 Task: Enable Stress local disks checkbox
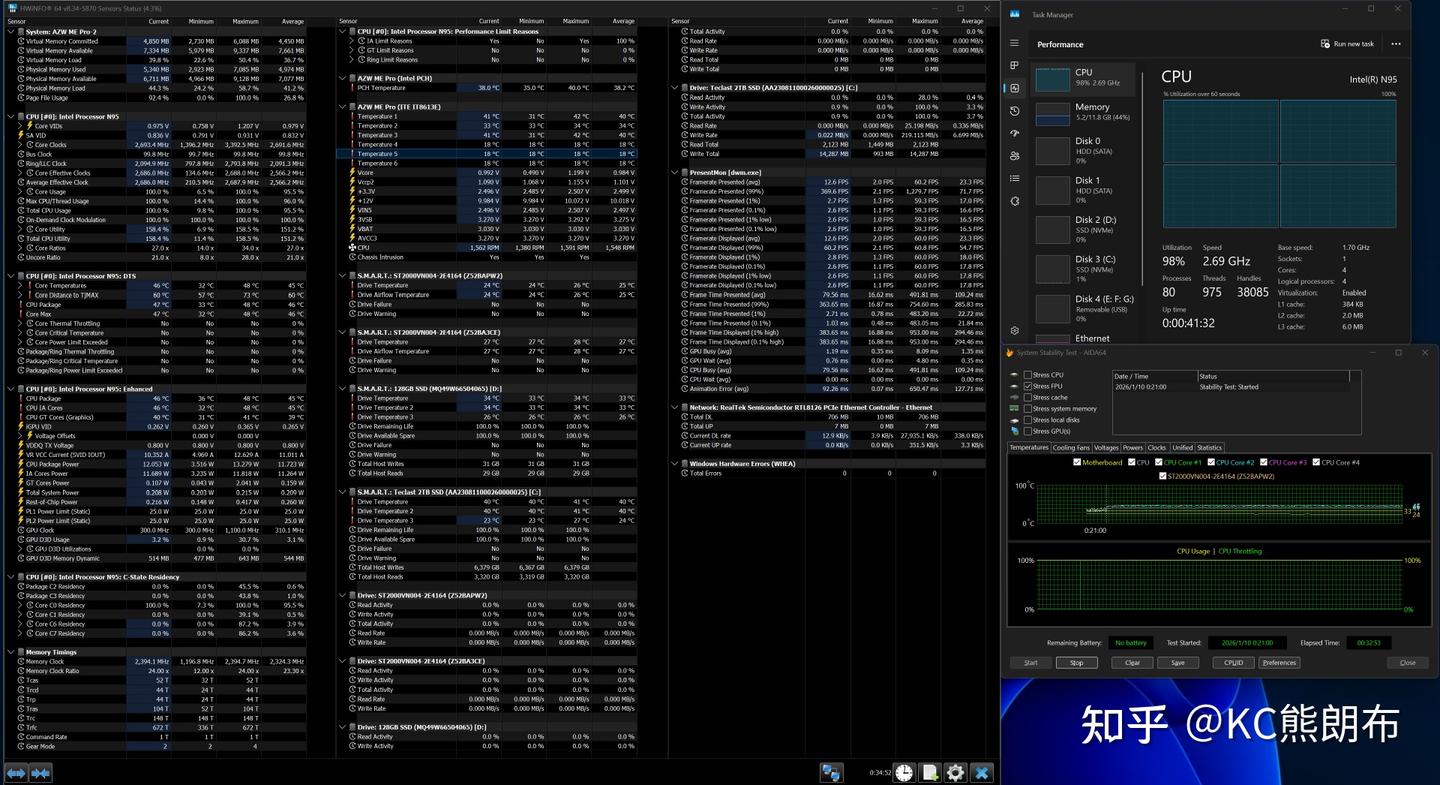tap(1028, 420)
